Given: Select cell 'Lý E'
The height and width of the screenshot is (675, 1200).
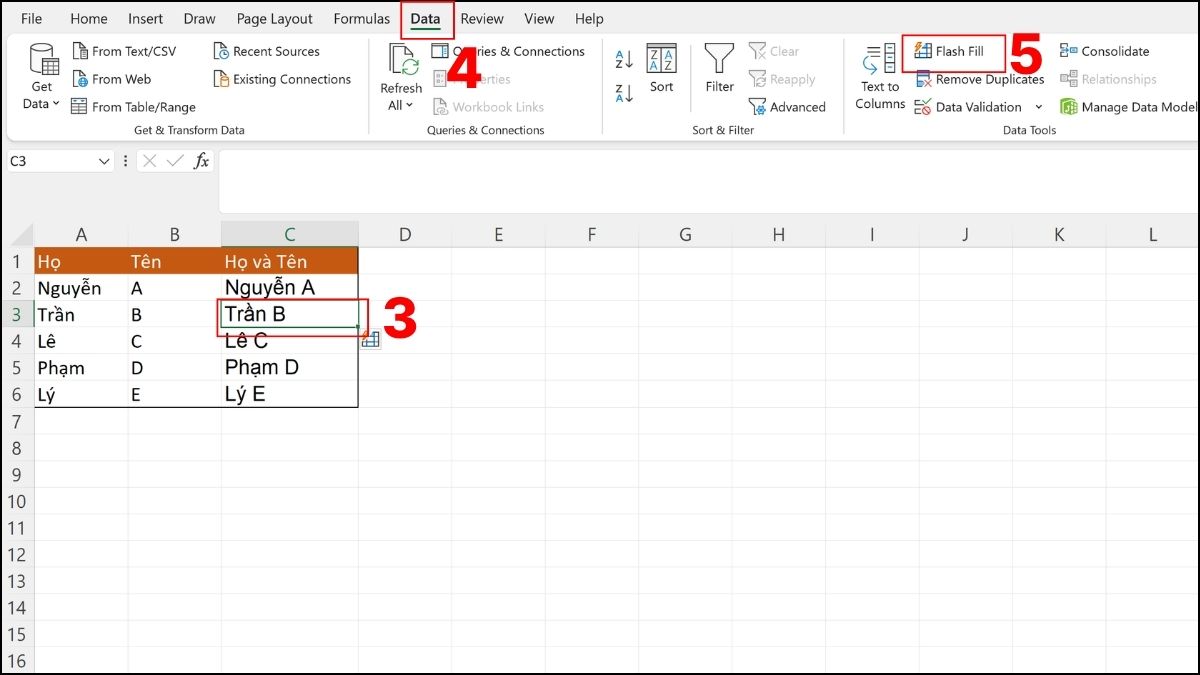Looking at the screenshot, I should tap(290, 394).
